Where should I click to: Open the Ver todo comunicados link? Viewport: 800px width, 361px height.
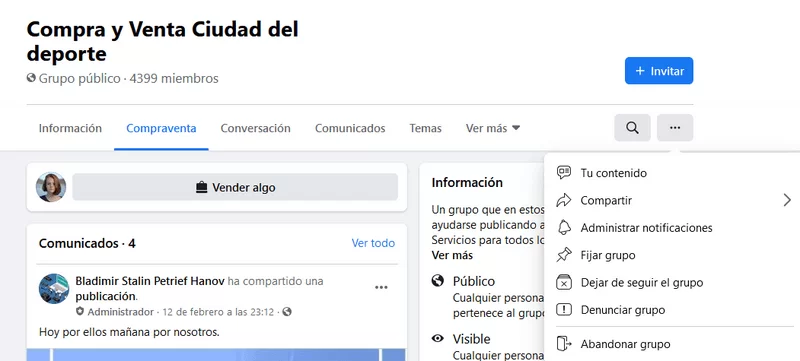pyautogui.click(x=373, y=243)
